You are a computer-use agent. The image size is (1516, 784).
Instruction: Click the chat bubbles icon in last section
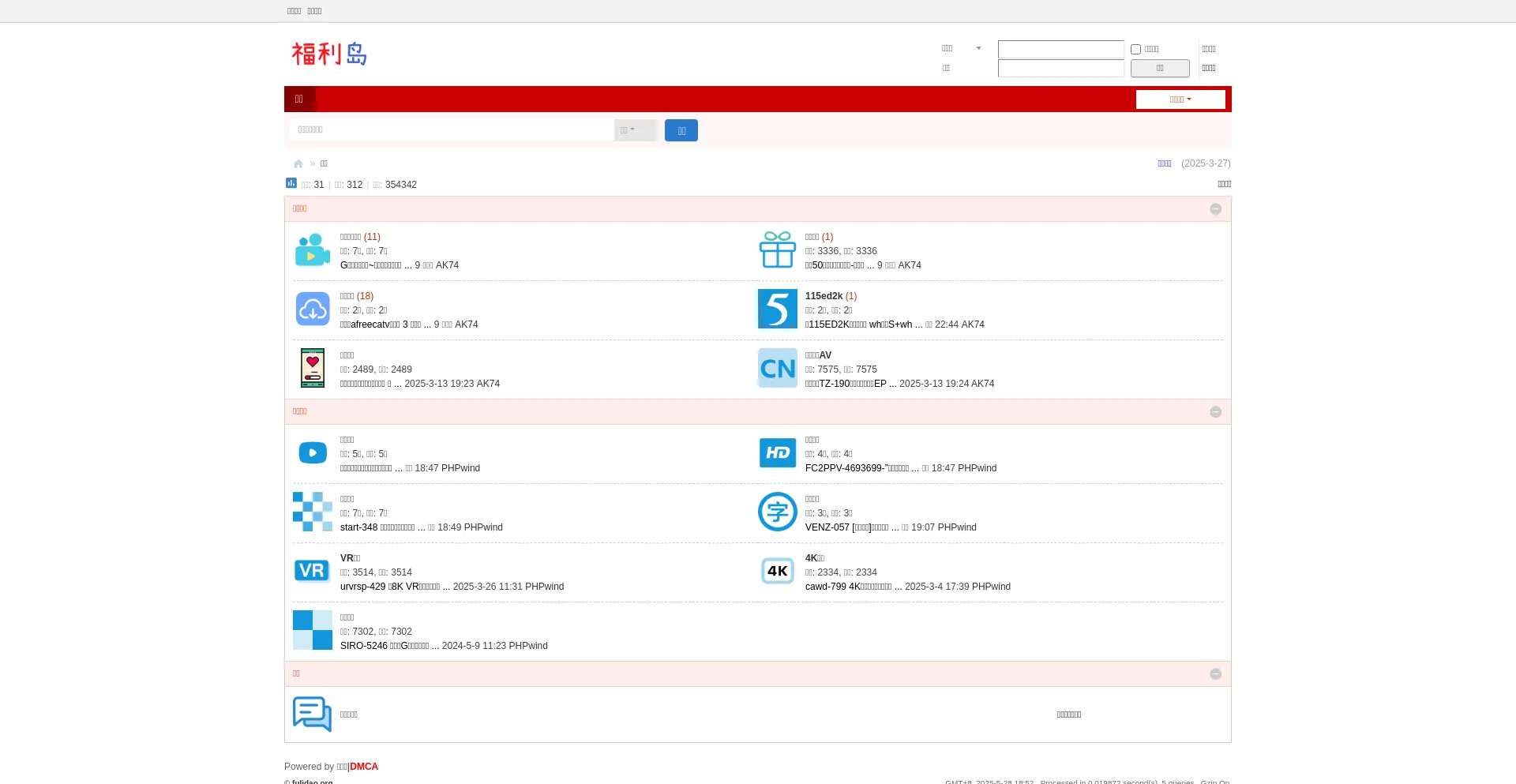tap(312, 714)
